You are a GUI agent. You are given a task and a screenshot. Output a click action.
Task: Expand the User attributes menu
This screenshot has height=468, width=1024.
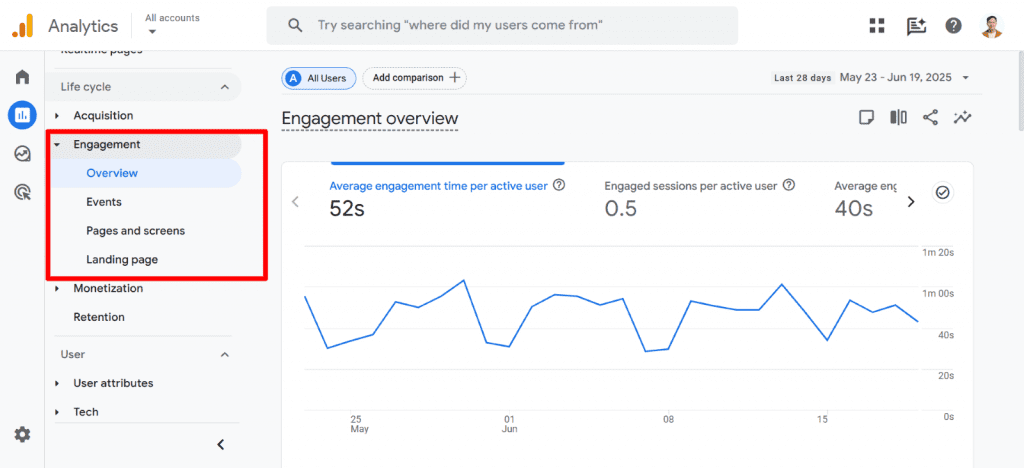[x=57, y=383]
